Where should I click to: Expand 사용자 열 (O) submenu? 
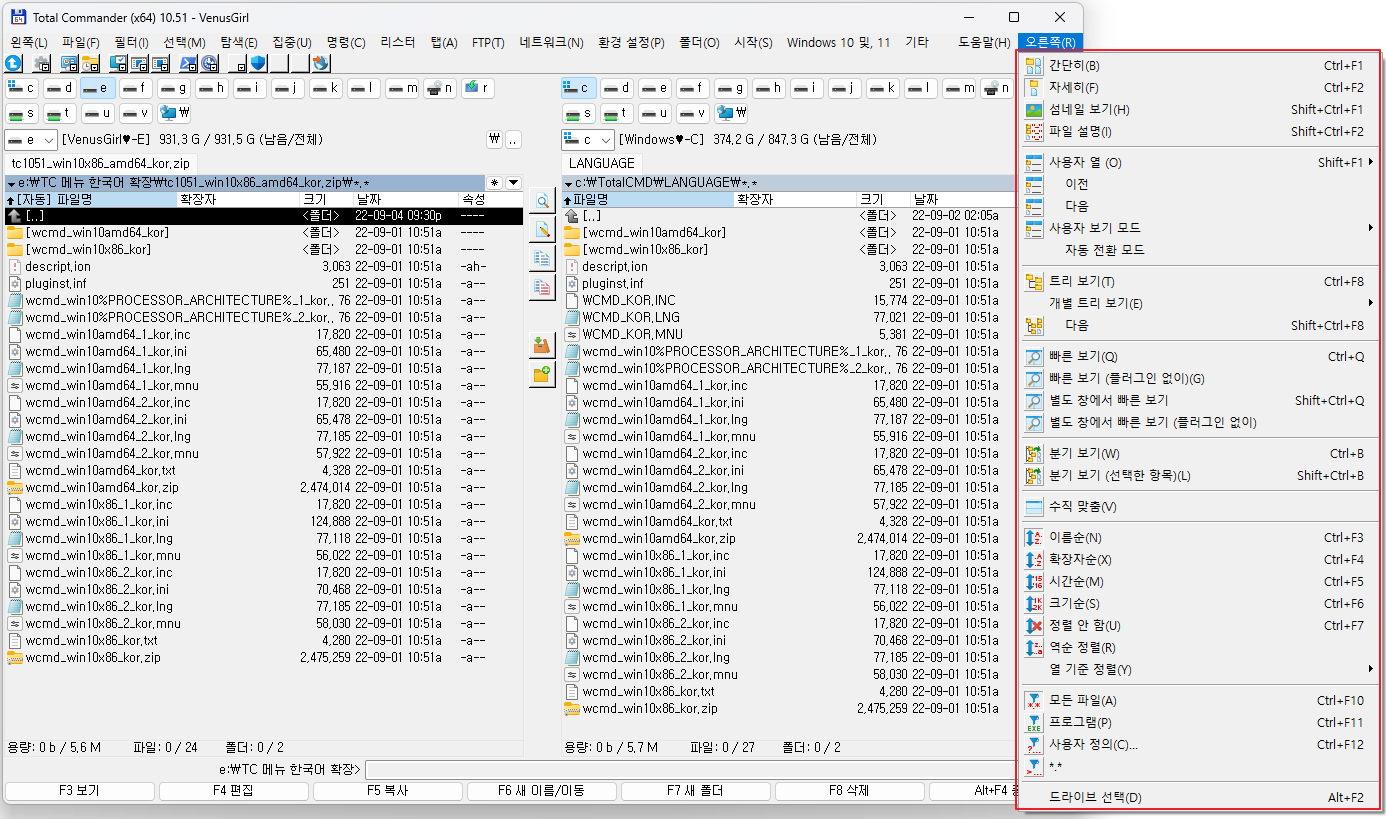[1198, 163]
